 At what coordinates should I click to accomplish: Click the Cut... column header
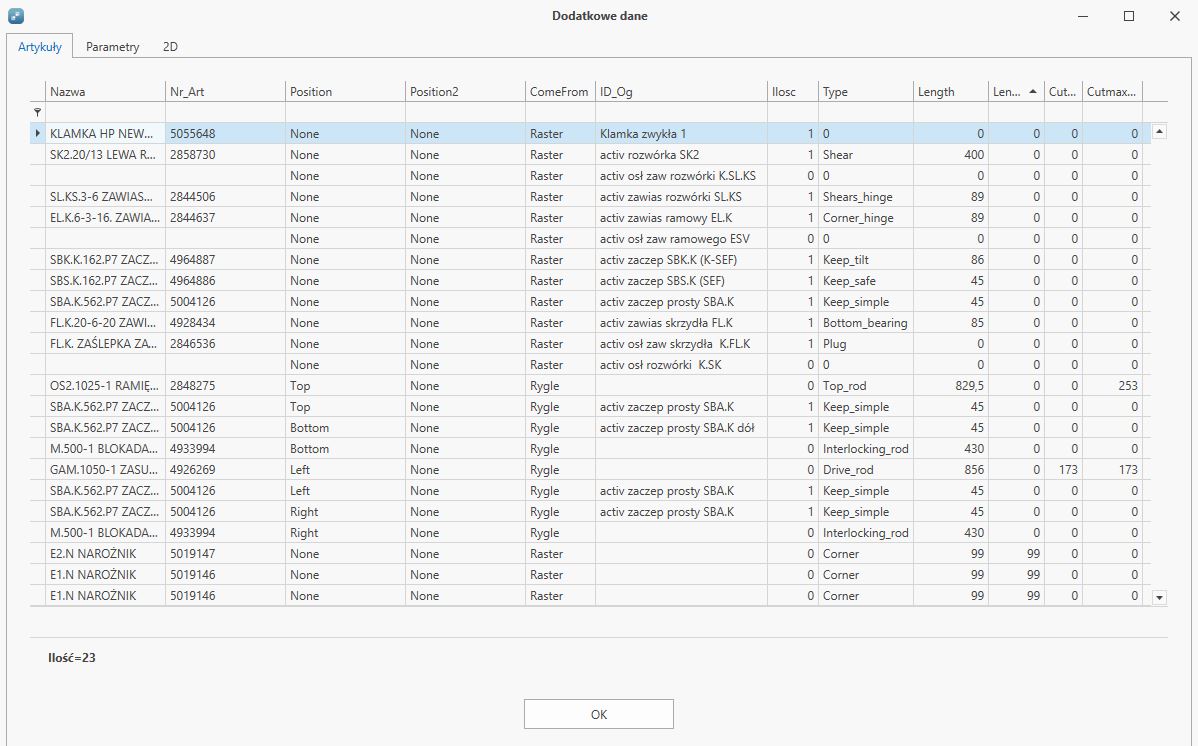point(1063,92)
